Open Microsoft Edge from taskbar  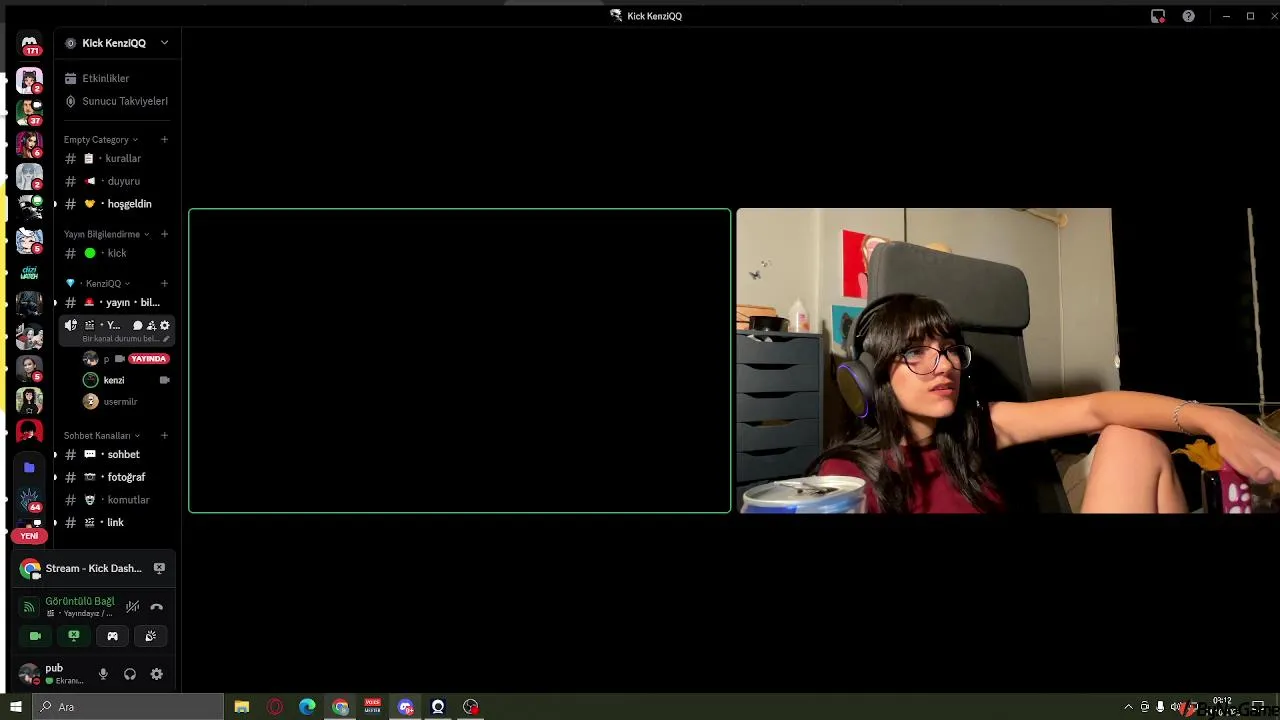308,707
